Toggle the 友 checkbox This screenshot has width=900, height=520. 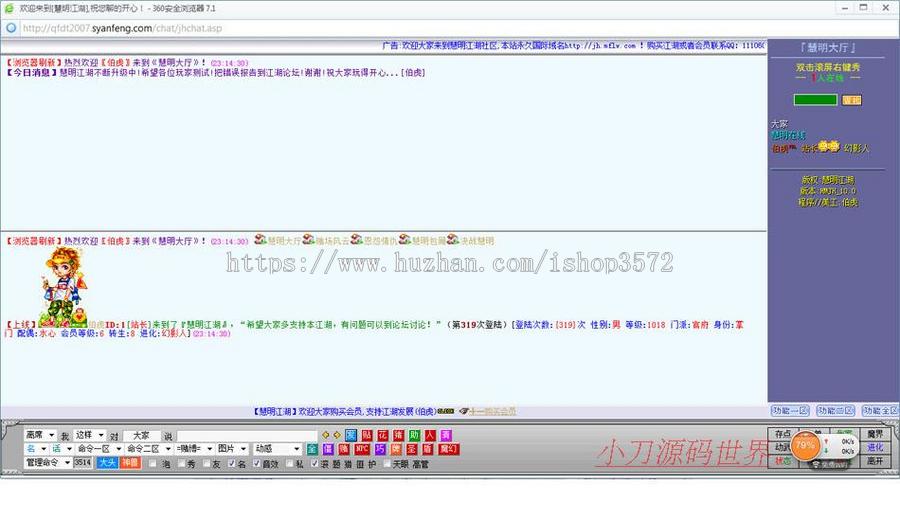coord(207,463)
